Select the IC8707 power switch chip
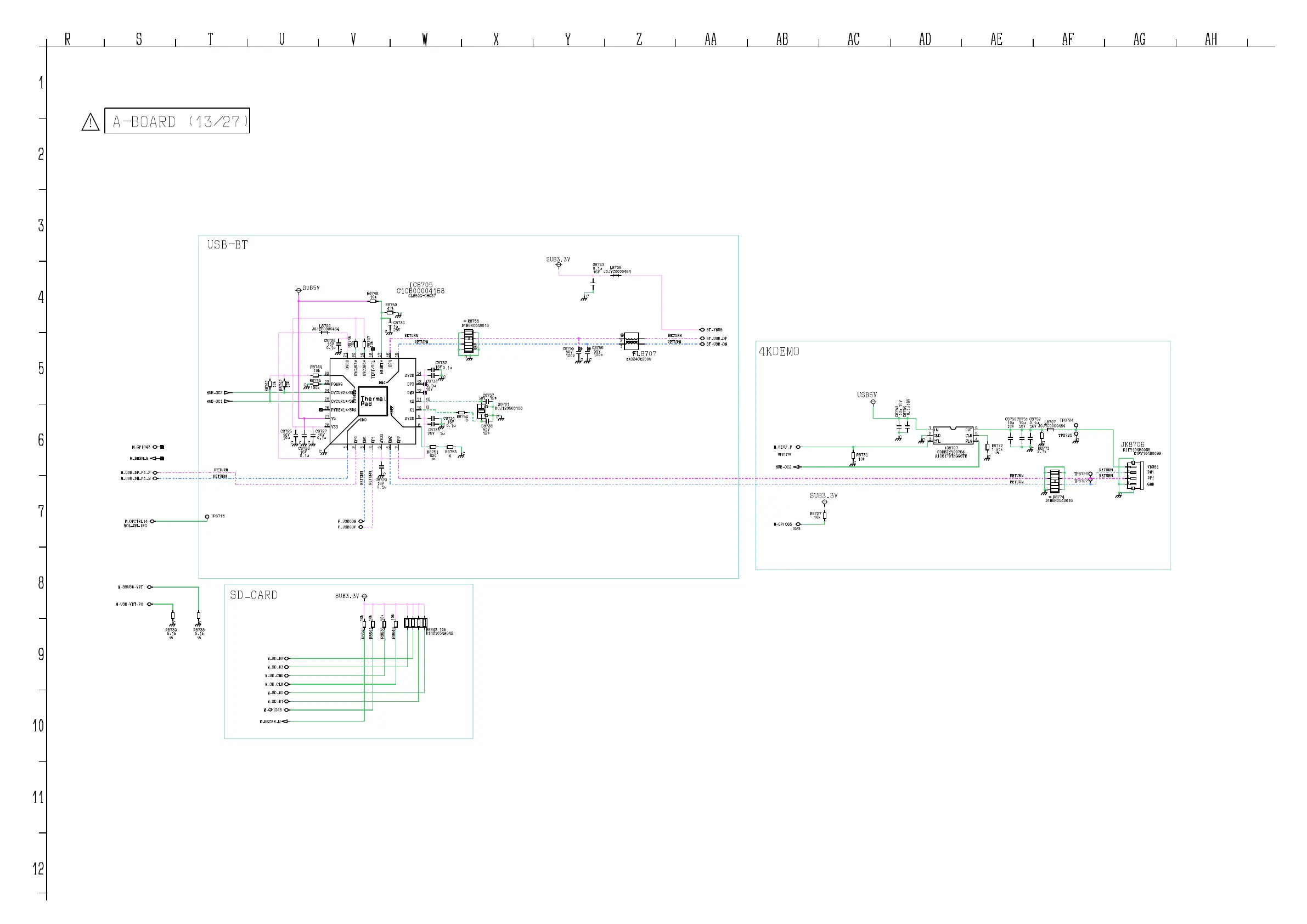The image size is (1307, 924). (x=953, y=436)
